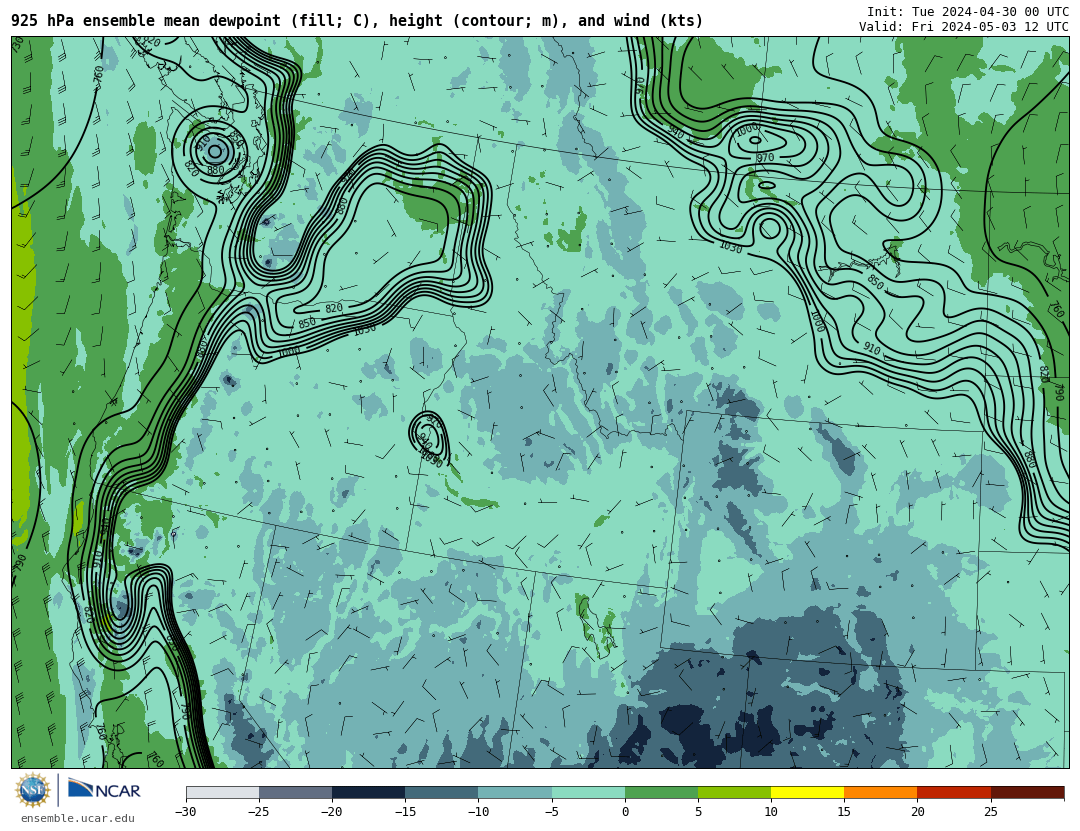The height and width of the screenshot is (831, 1080).
Task: Click the colorbar tick label -30
Action: click(186, 812)
